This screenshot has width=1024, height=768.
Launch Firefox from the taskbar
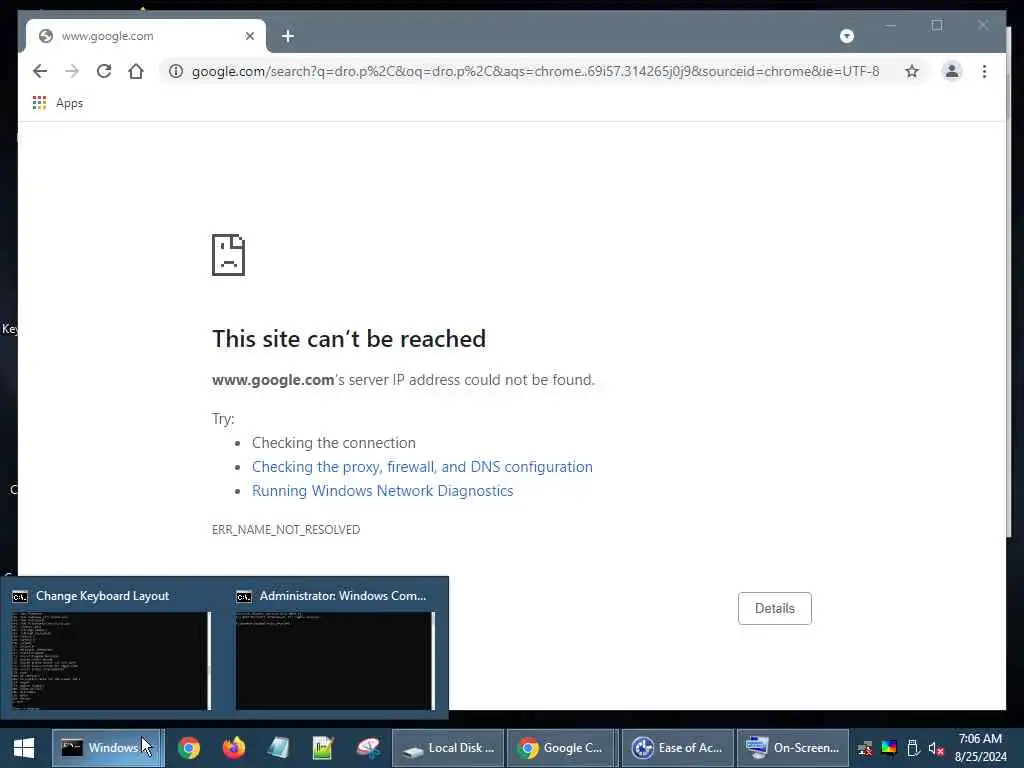pyautogui.click(x=233, y=748)
